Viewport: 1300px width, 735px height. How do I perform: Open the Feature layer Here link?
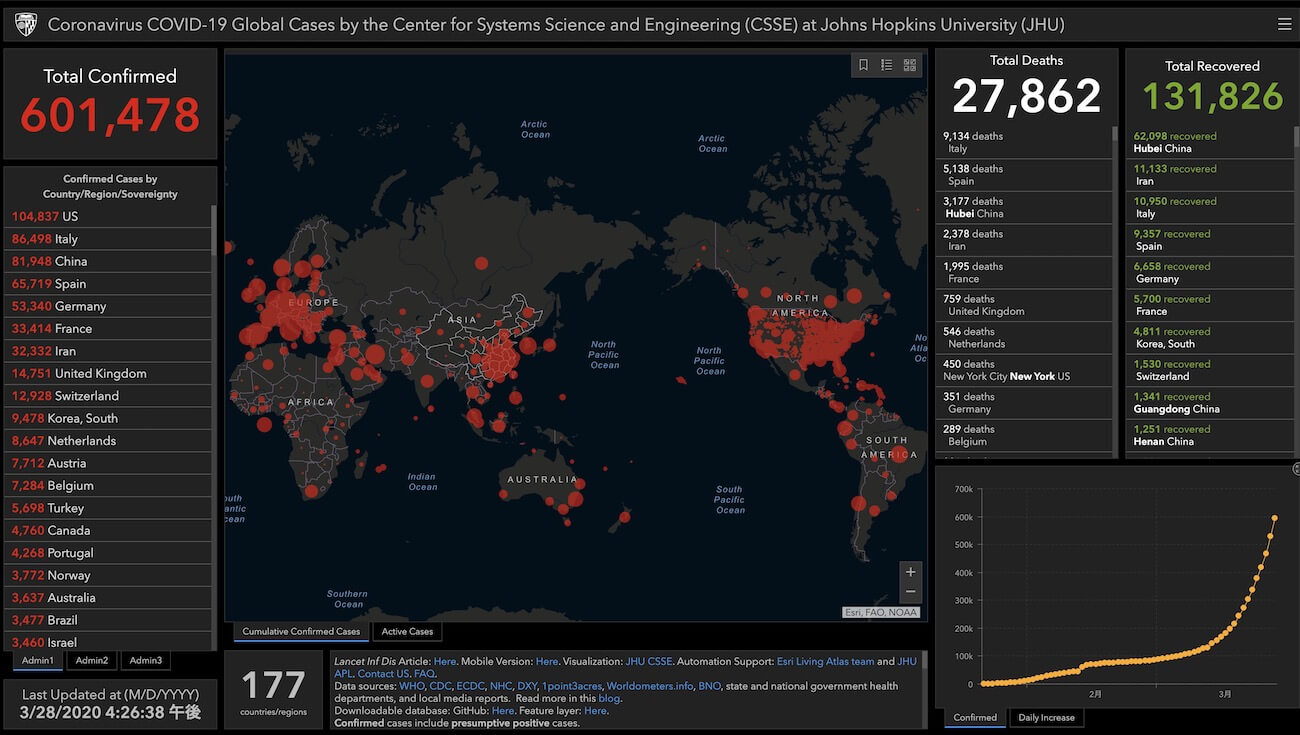[x=595, y=710]
